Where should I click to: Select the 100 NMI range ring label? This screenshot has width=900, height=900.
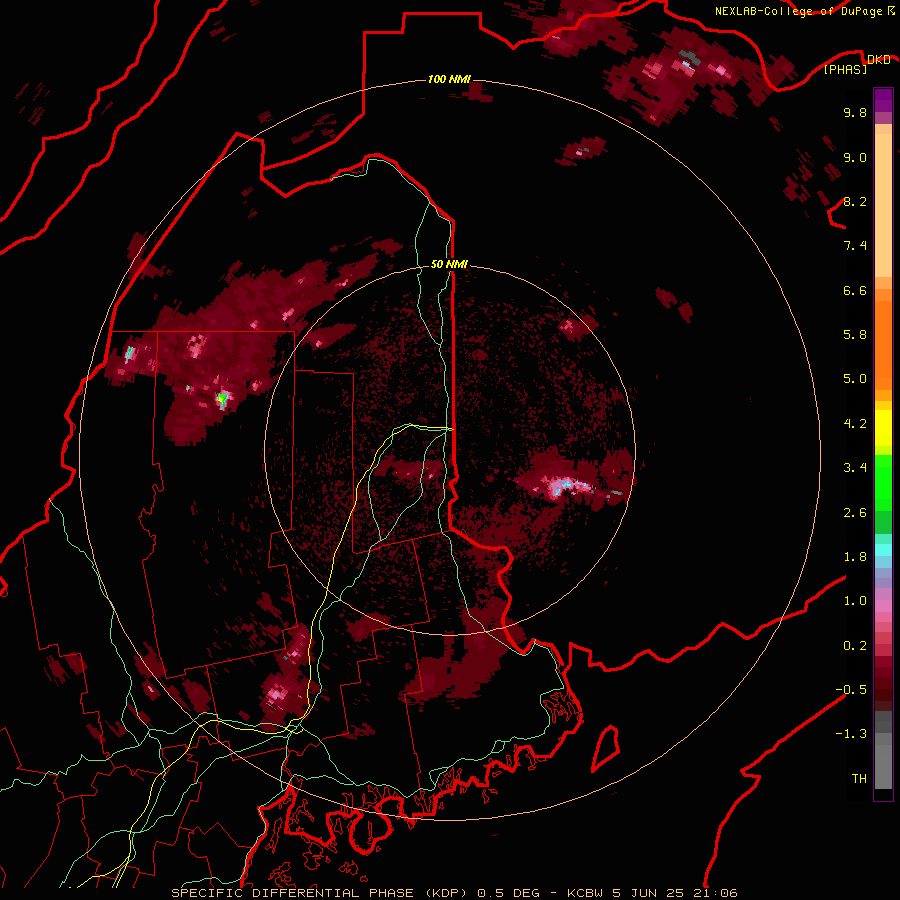pyautogui.click(x=449, y=79)
